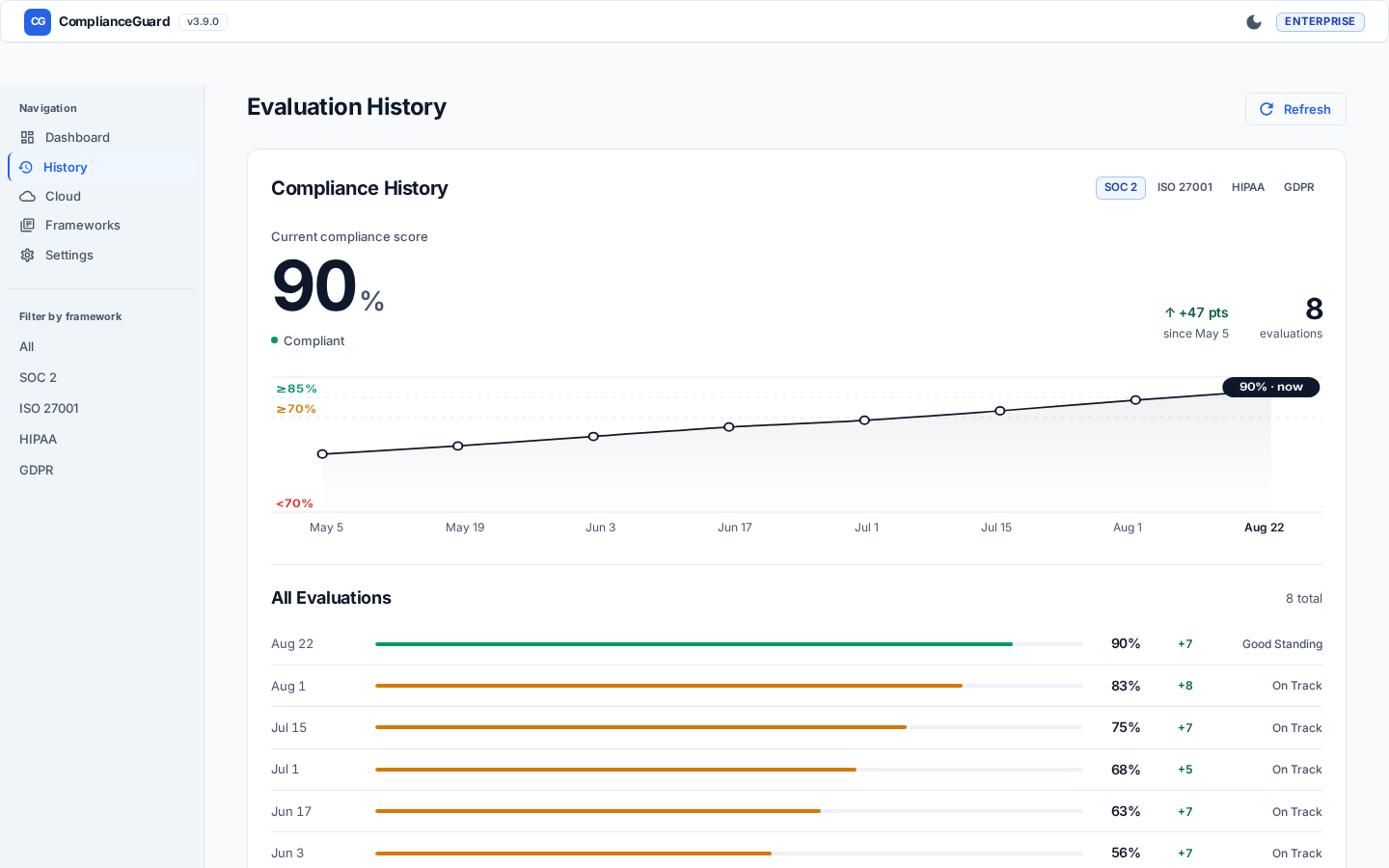Click the 'Good Standing' status text
1389x868 pixels.
point(1282,644)
